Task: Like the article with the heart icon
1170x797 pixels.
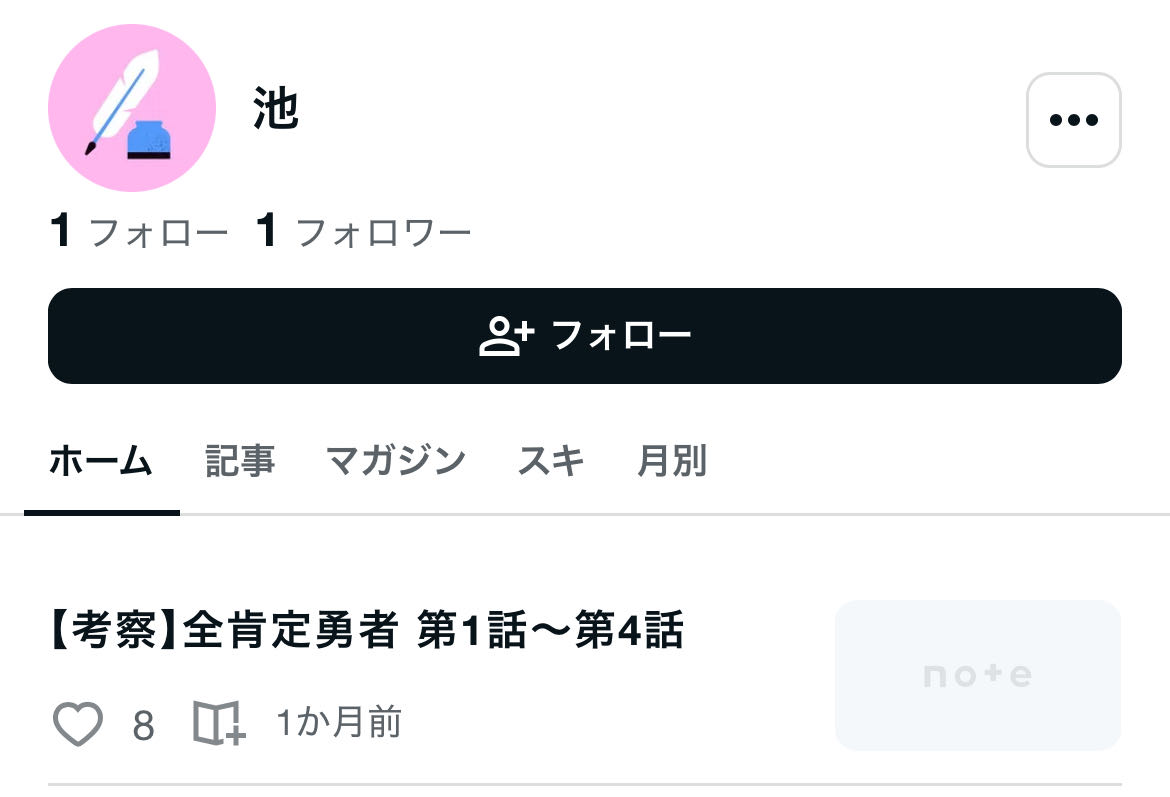Action: pyautogui.click(x=78, y=724)
